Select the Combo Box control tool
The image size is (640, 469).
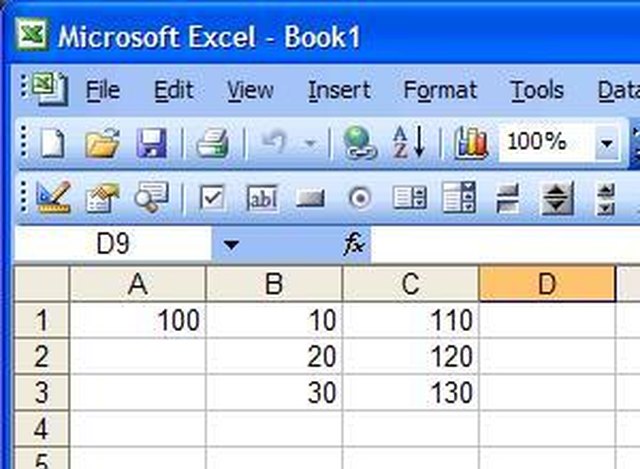point(459,198)
